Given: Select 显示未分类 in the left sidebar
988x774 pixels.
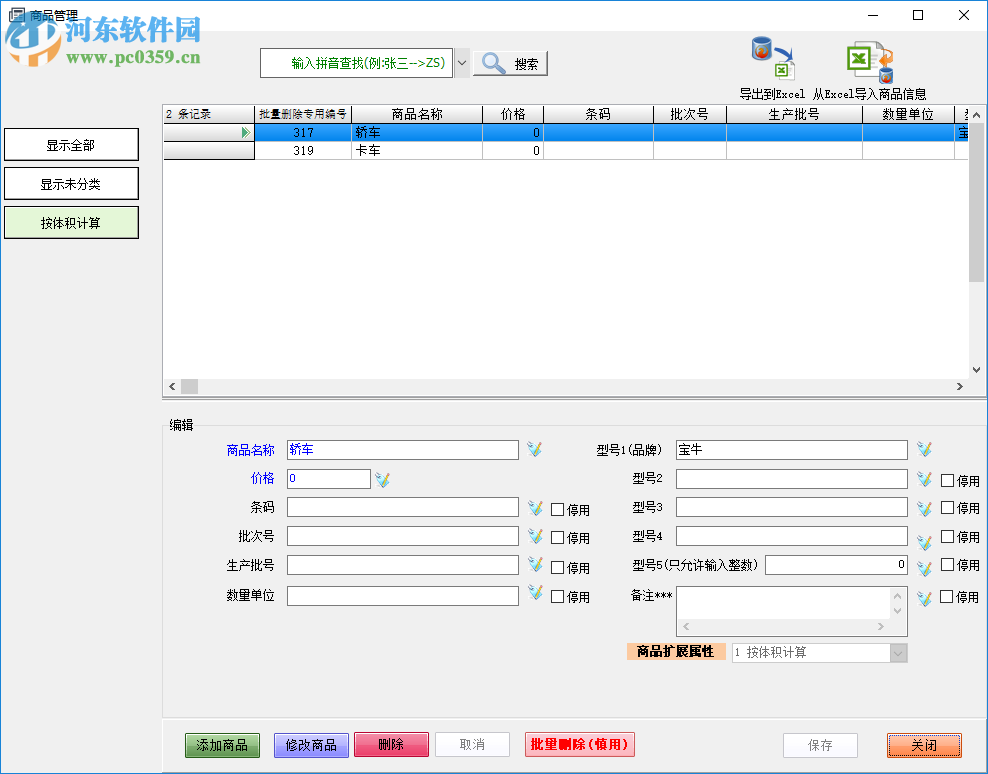Looking at the screenshot, I should pos(71,183).
